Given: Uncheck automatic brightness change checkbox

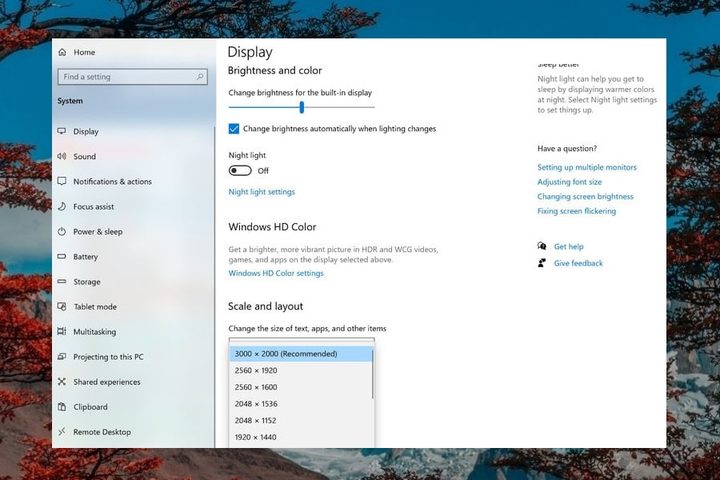Looking at the screenshot, I should click(234, 129).
